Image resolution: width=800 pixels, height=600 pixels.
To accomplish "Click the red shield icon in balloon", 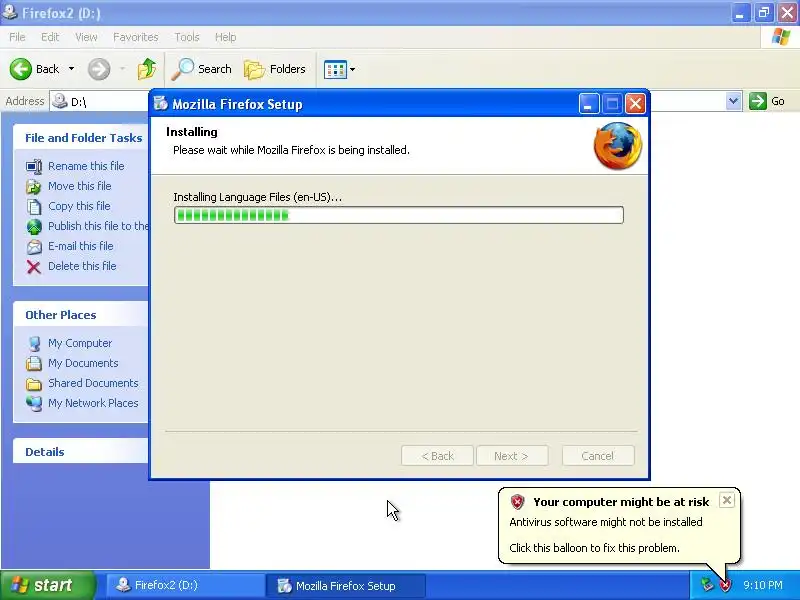I will click(x=517, y=502).
